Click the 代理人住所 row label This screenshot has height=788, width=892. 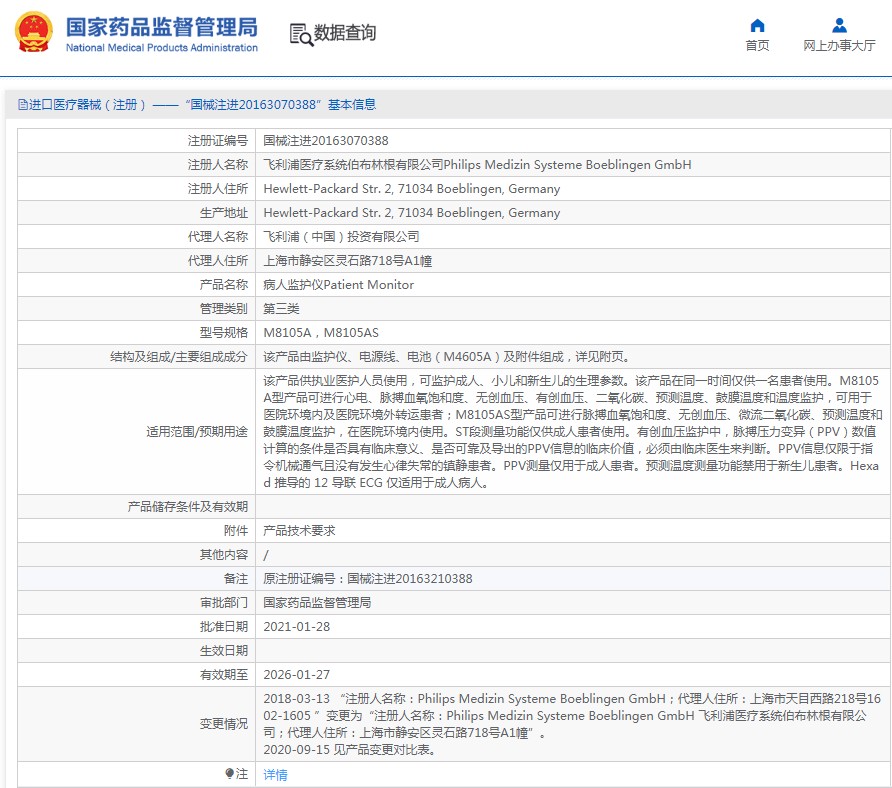pos(218,261)
